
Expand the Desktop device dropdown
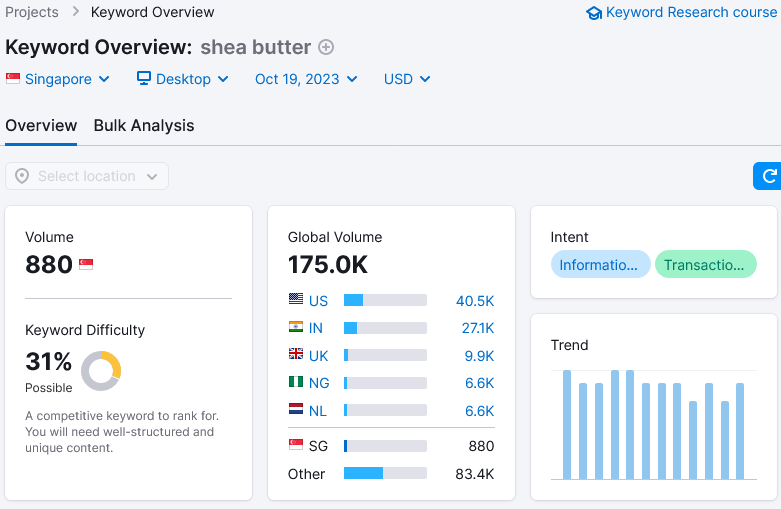(x=183, y=79)
